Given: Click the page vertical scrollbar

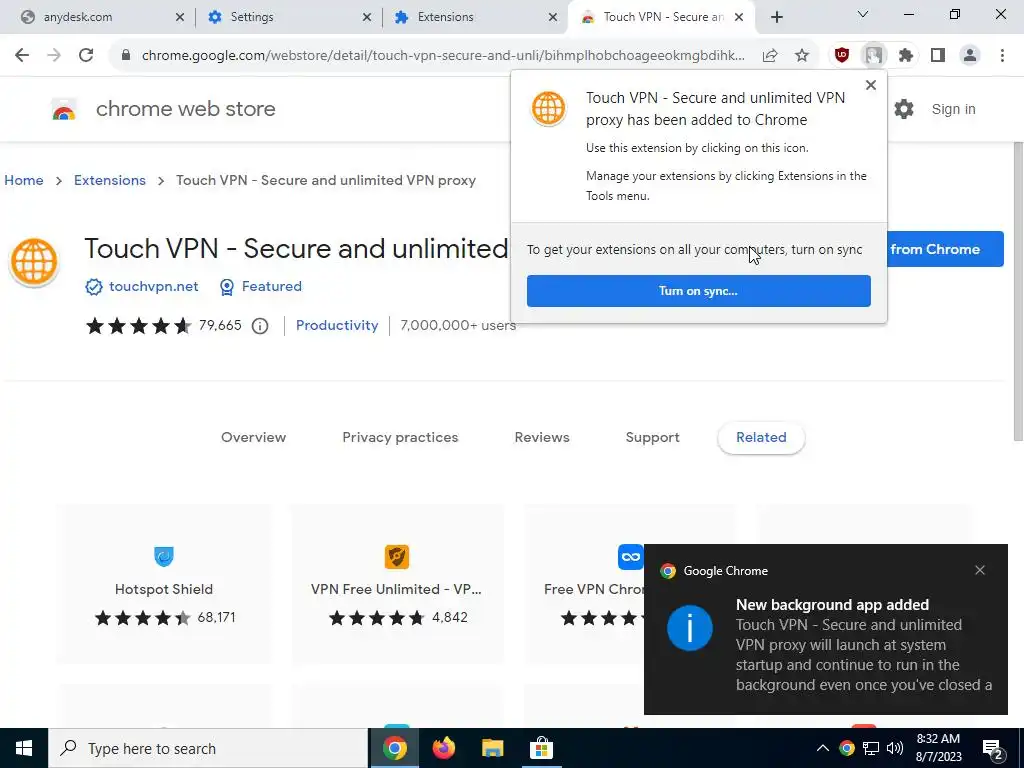Looking at the screenshot, I should point(1017,291).
